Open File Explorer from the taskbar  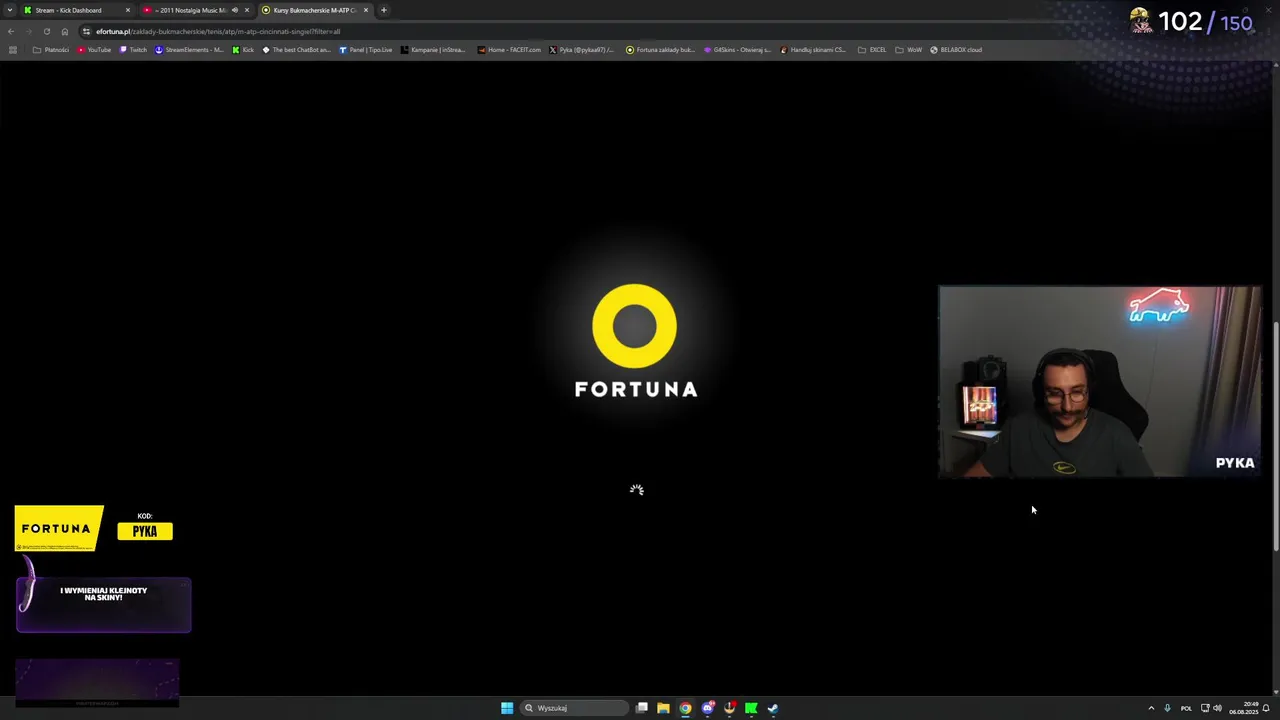(x=663, y=708)
